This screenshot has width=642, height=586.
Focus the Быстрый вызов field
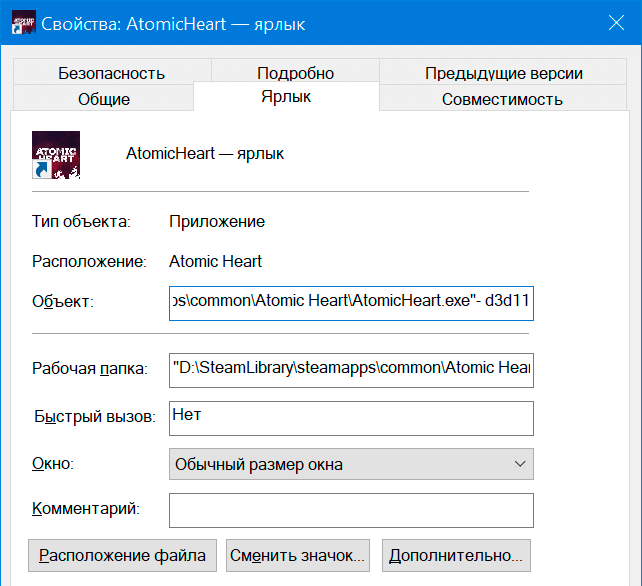pyautogui.click(x=351, y=418)
